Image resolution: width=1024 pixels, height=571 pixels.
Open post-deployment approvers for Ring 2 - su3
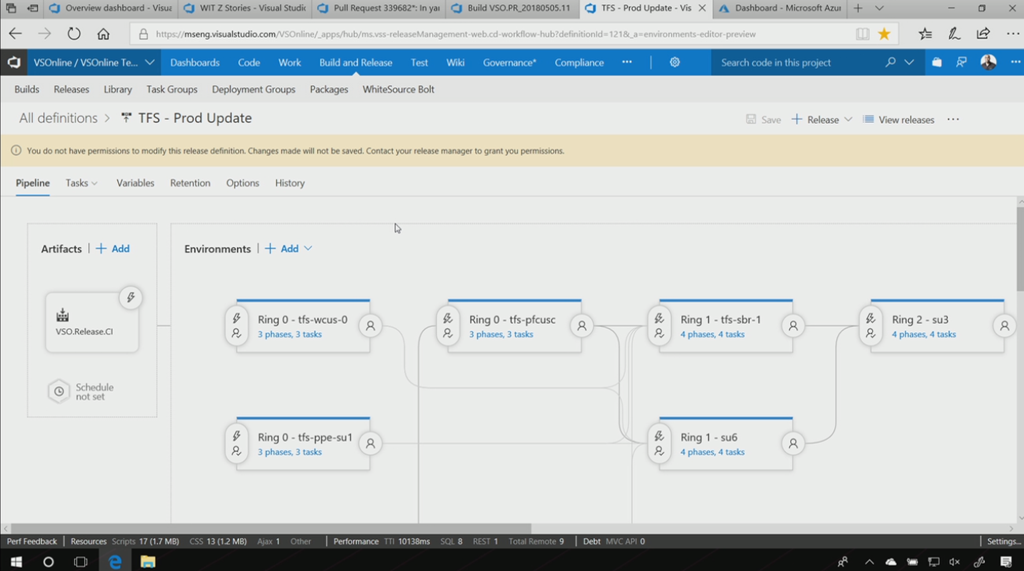[1004, 325]
